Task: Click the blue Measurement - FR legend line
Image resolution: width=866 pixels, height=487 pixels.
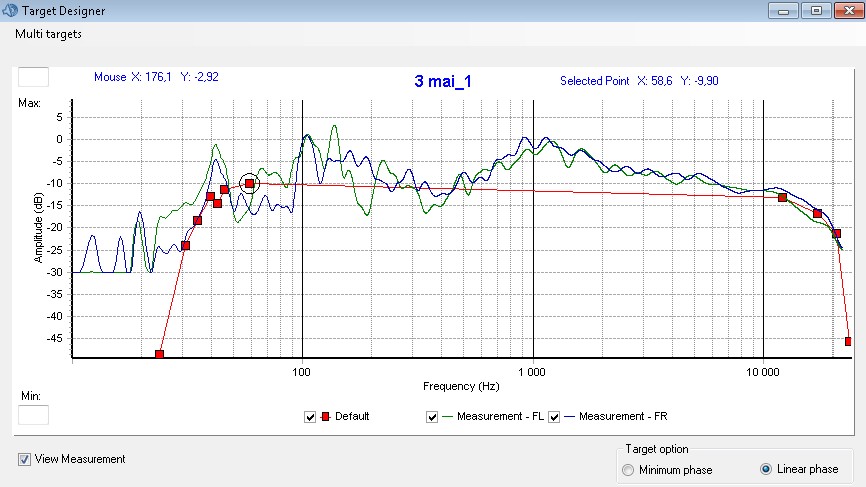Action: (569, 416)
